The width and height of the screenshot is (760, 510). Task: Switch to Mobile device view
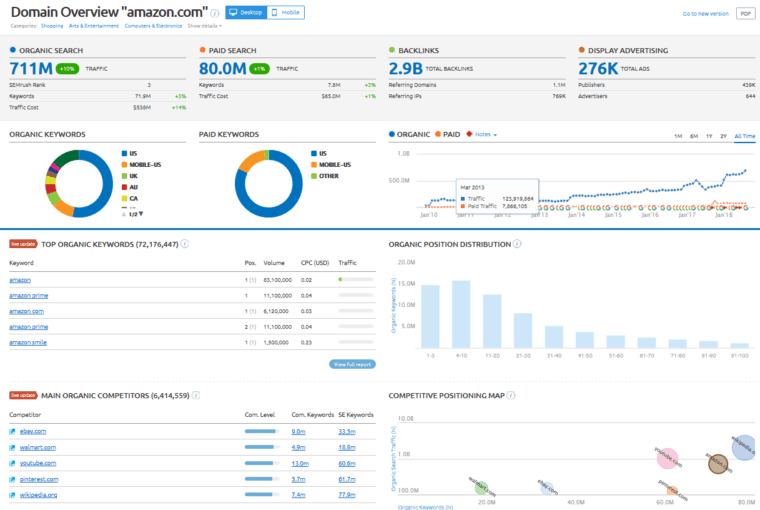pyautogui.click(x=285, y=13)
